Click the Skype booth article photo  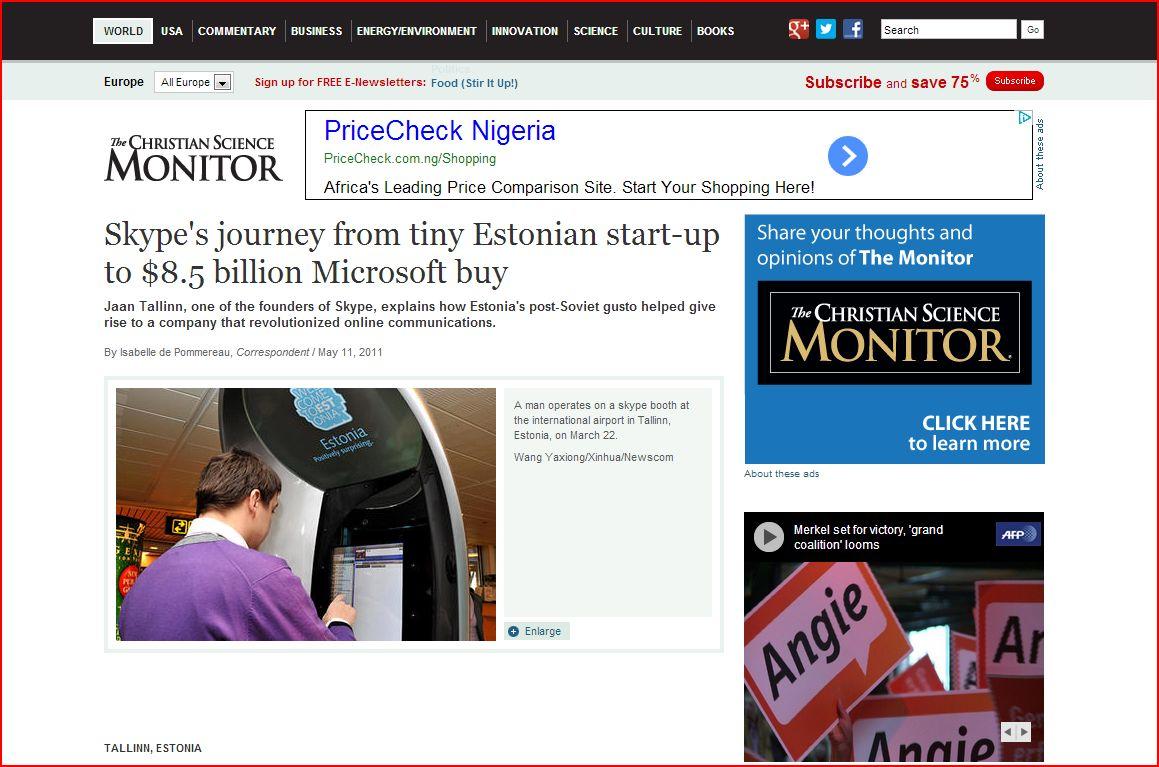click(306, 514)
